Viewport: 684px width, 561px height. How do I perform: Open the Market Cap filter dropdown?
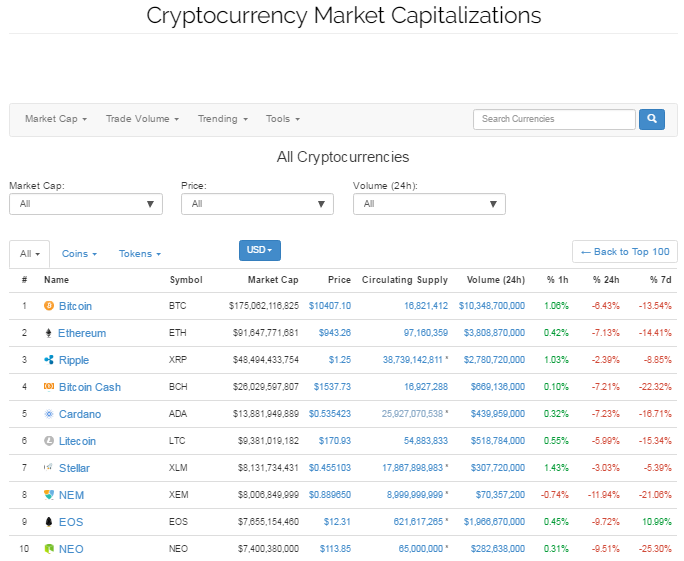(x=85, y=204)
